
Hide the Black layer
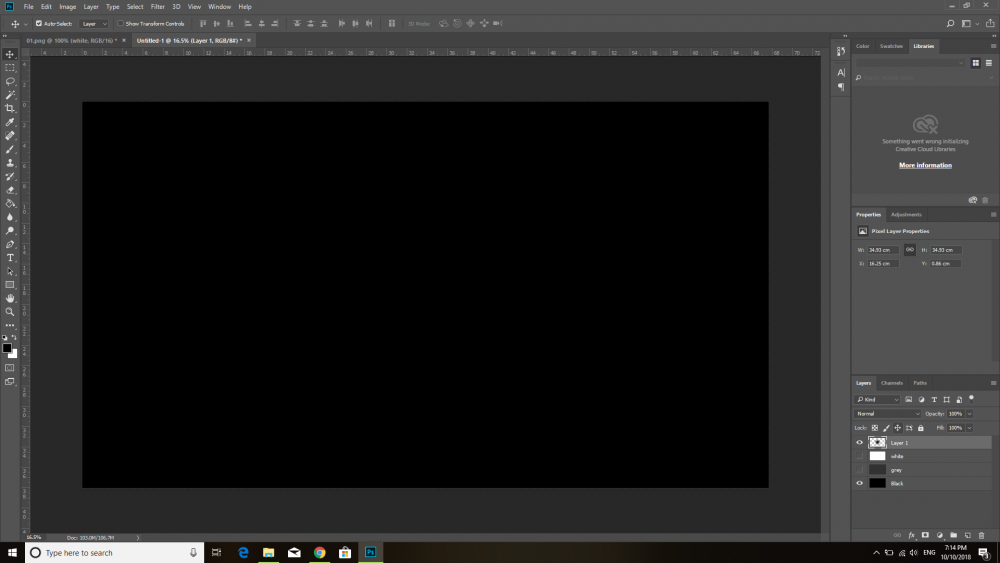point(859,483)
